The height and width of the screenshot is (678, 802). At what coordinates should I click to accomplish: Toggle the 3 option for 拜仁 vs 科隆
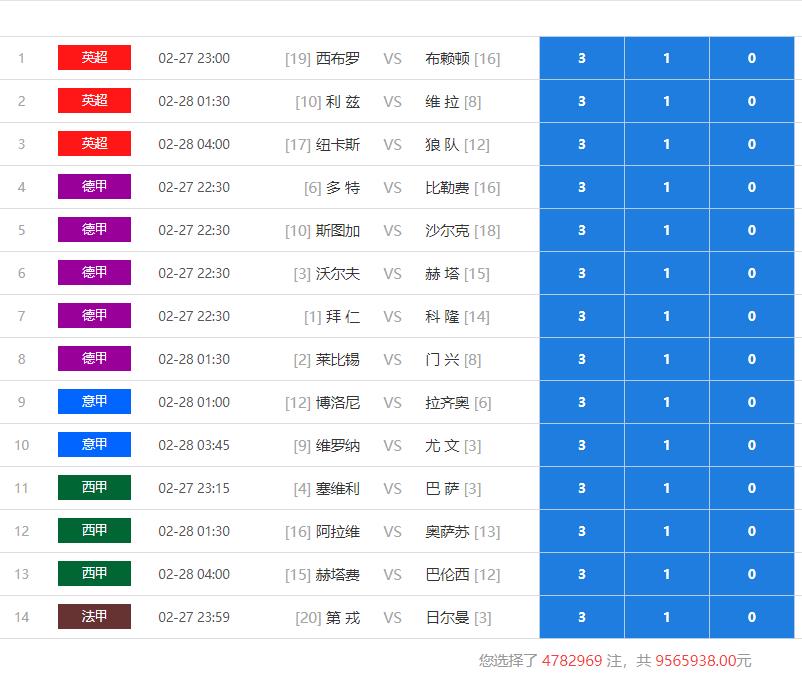click(582, 316)
